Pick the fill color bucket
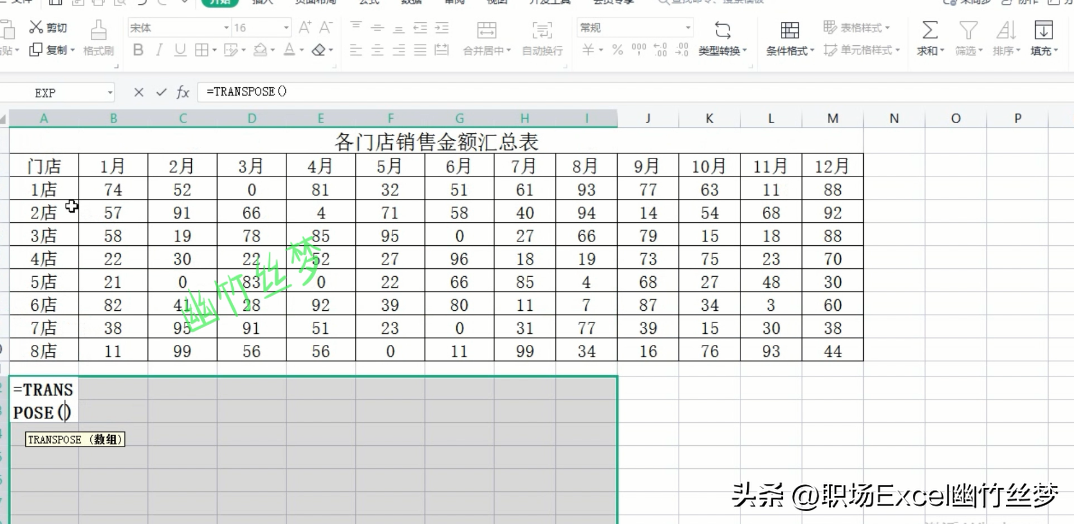The width and height of the screenshot is (1074, 524). pos(260,50)
